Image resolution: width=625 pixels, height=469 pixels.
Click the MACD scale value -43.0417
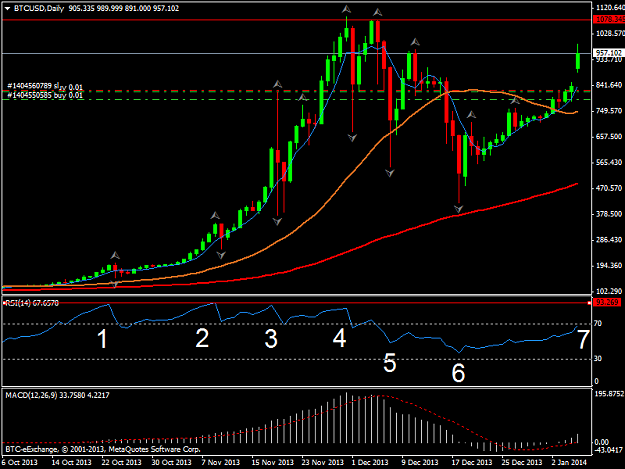point(608,450)
